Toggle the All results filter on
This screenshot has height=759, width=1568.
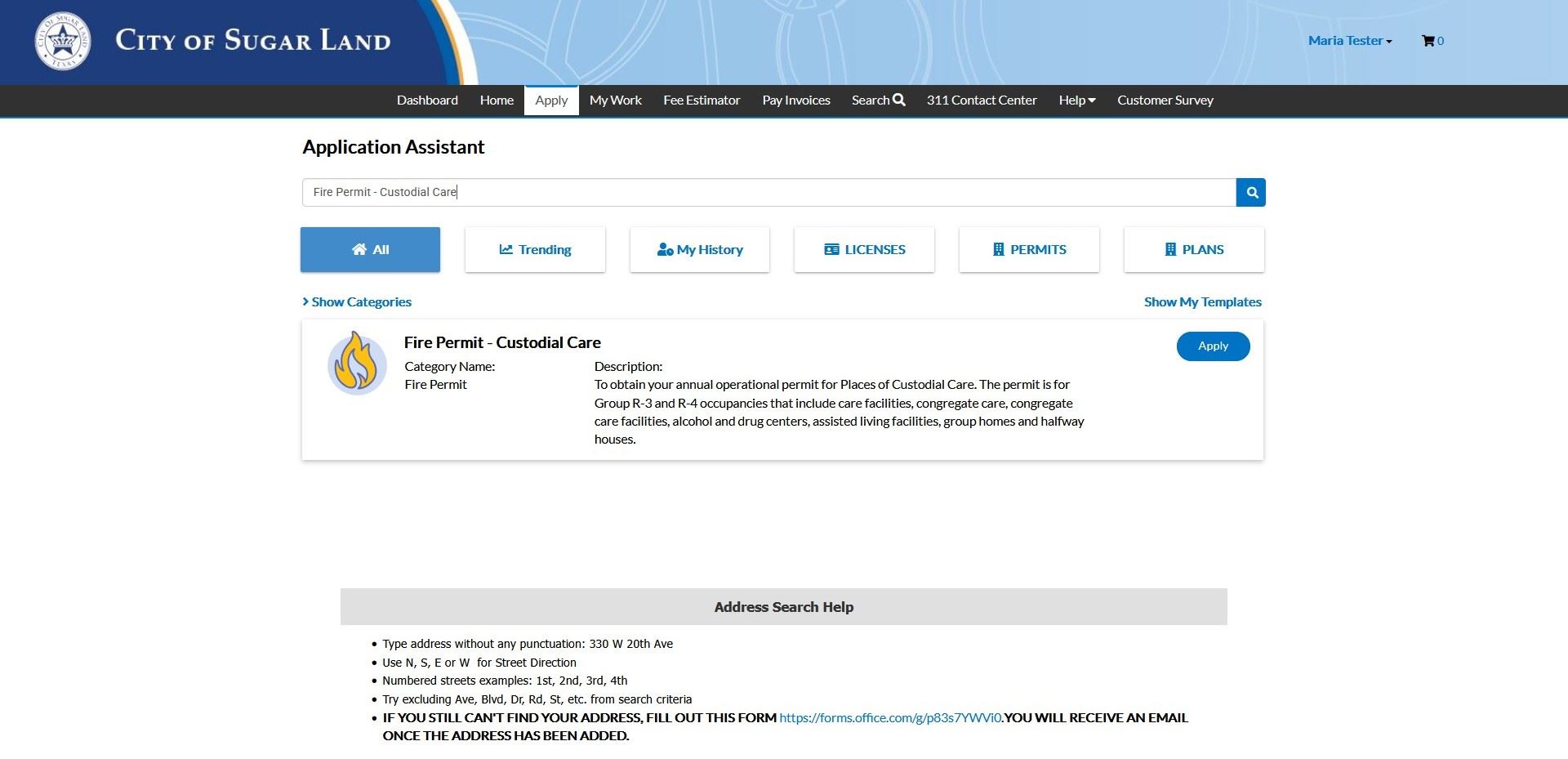point(369,249)
